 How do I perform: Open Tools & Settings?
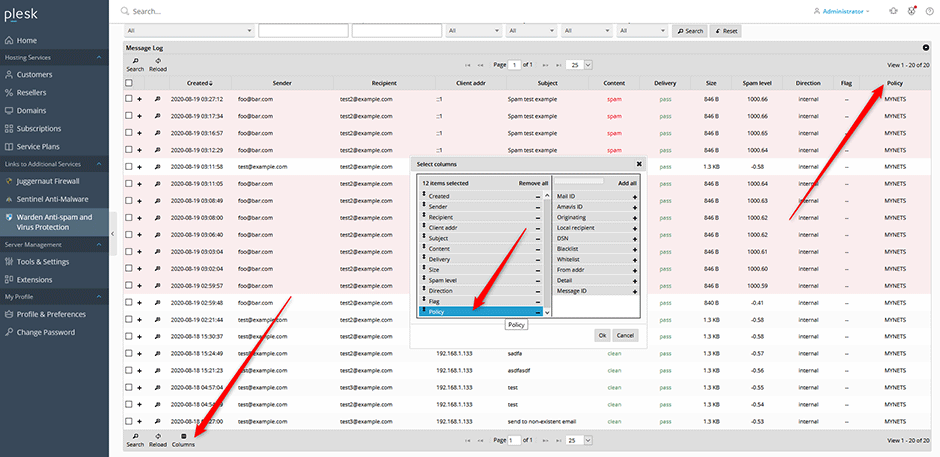(x=43, y=262)
